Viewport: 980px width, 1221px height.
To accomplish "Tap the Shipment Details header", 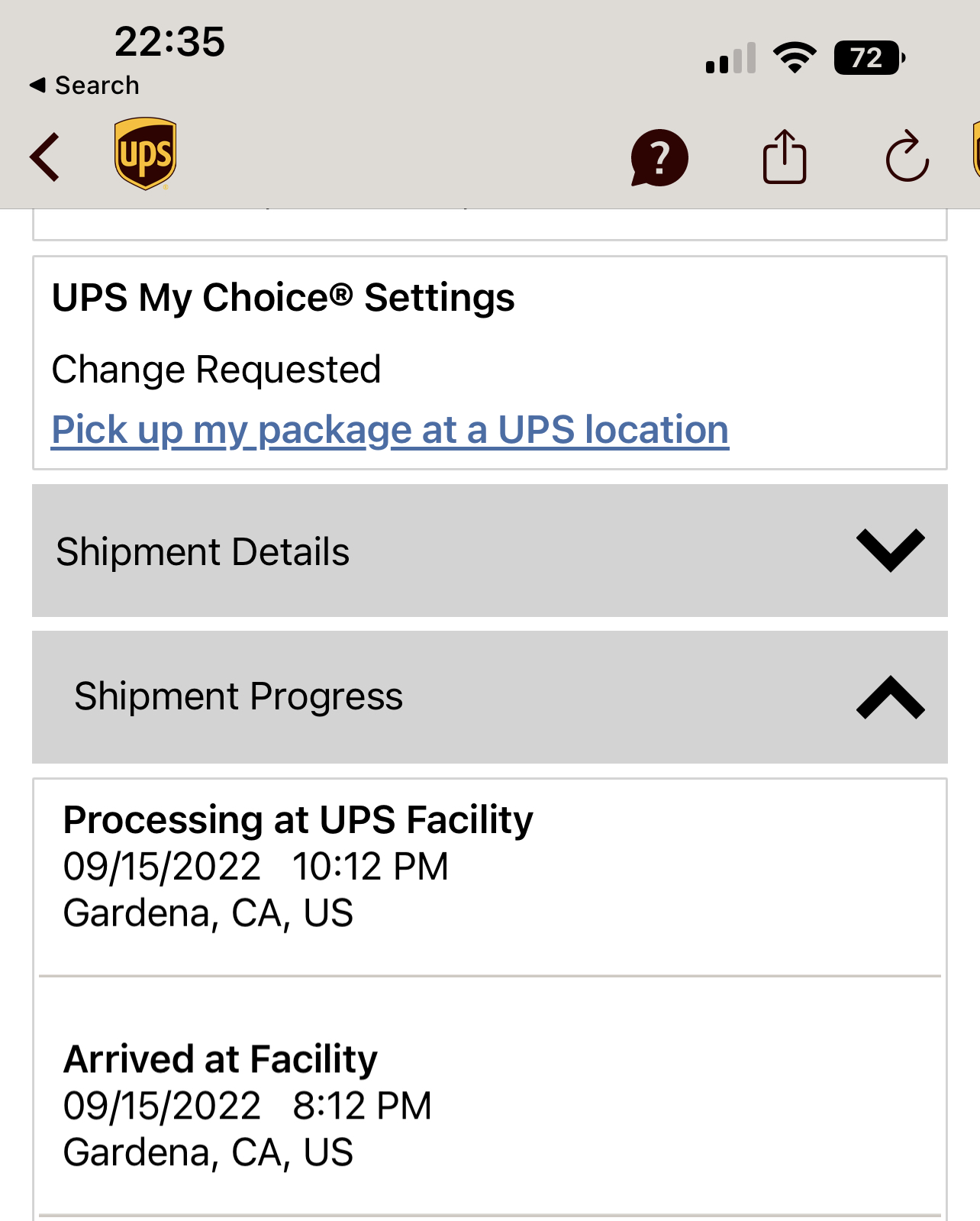I will pos(203,552).
